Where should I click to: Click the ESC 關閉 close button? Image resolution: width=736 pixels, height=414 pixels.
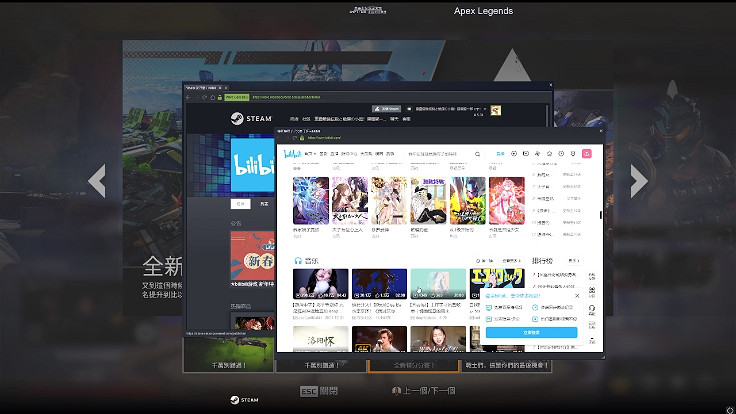point(320,390)
